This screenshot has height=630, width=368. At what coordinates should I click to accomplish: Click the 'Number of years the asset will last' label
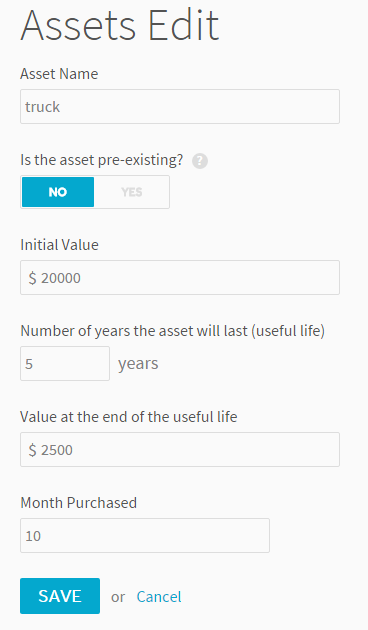(x=172, y=331)
